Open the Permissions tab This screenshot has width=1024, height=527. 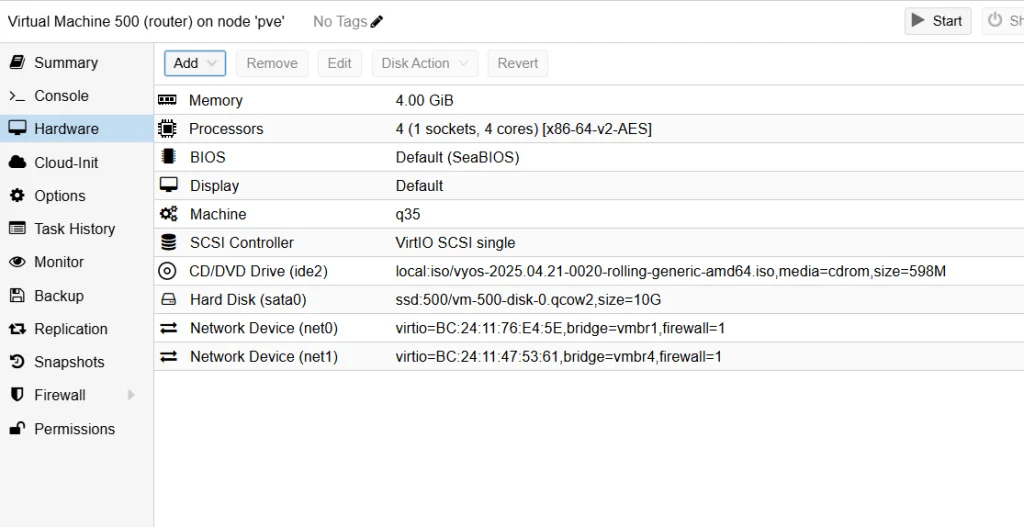click(74, 429)
